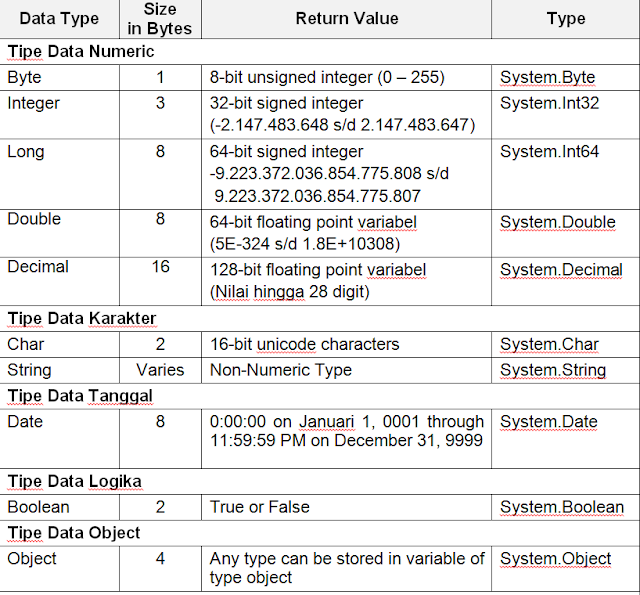Click the True or False cell
640x595 pixels.
(347, 507)
